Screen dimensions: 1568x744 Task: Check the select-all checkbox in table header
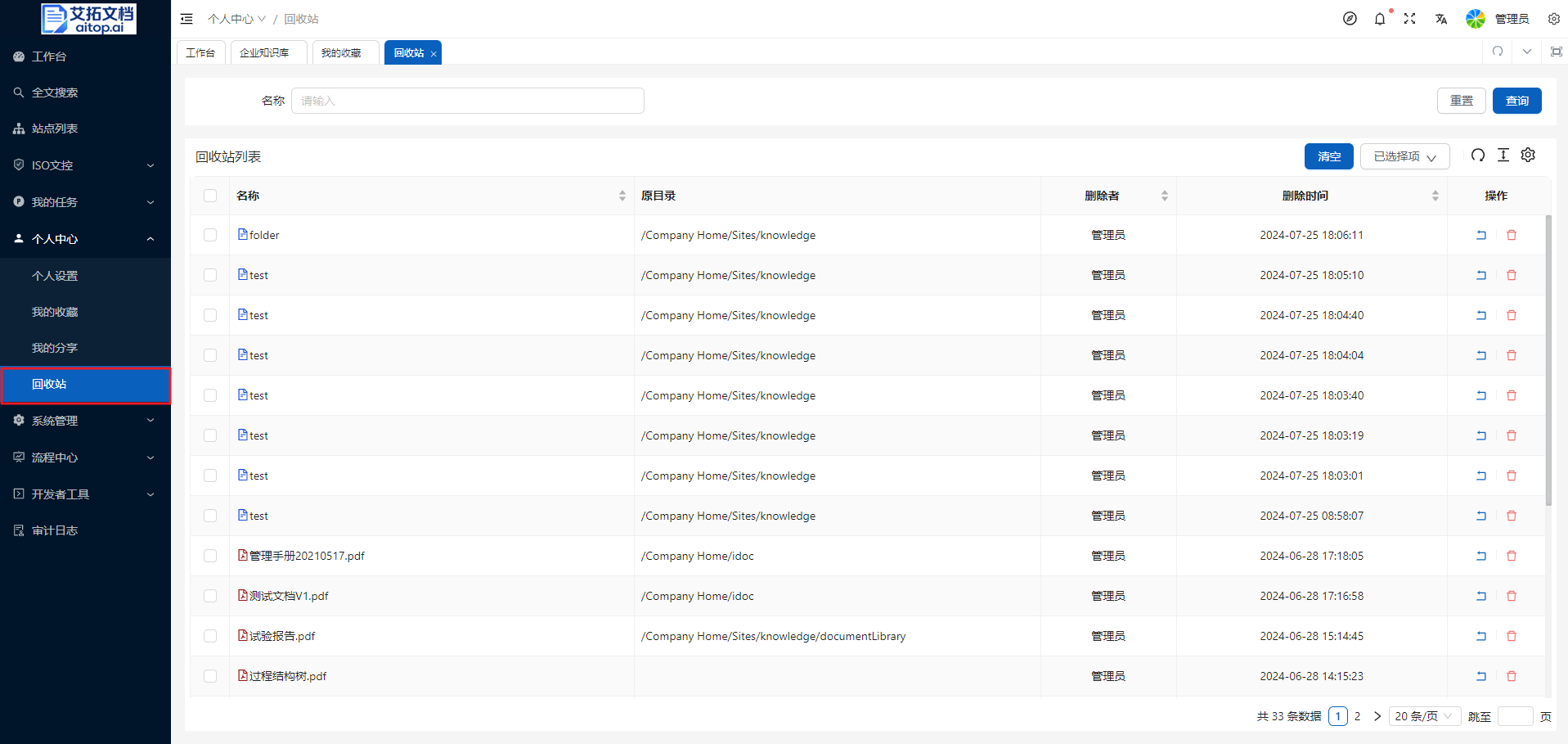(x=210, y=196)
